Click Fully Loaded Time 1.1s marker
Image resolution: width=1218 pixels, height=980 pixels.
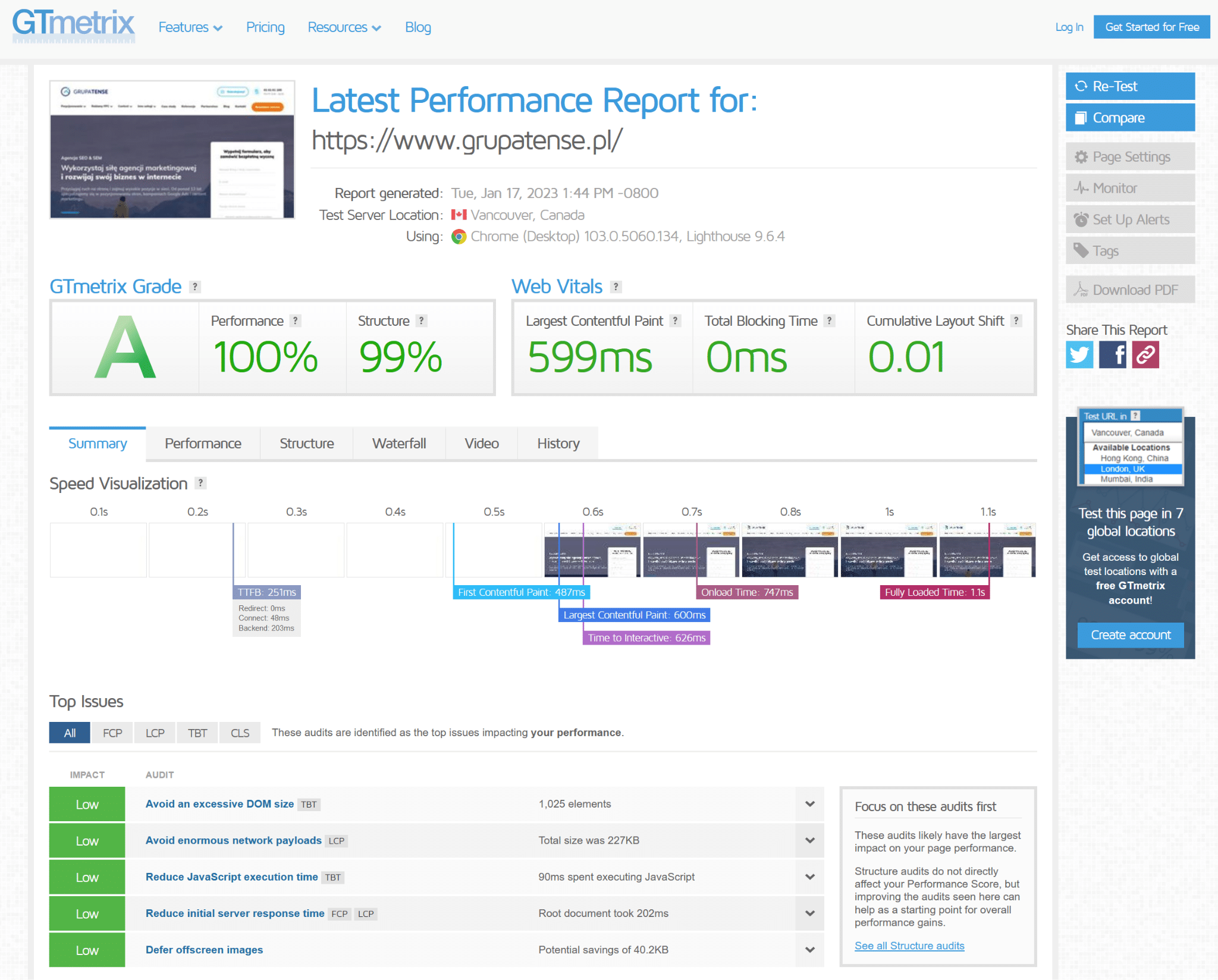tap(935, 592)
